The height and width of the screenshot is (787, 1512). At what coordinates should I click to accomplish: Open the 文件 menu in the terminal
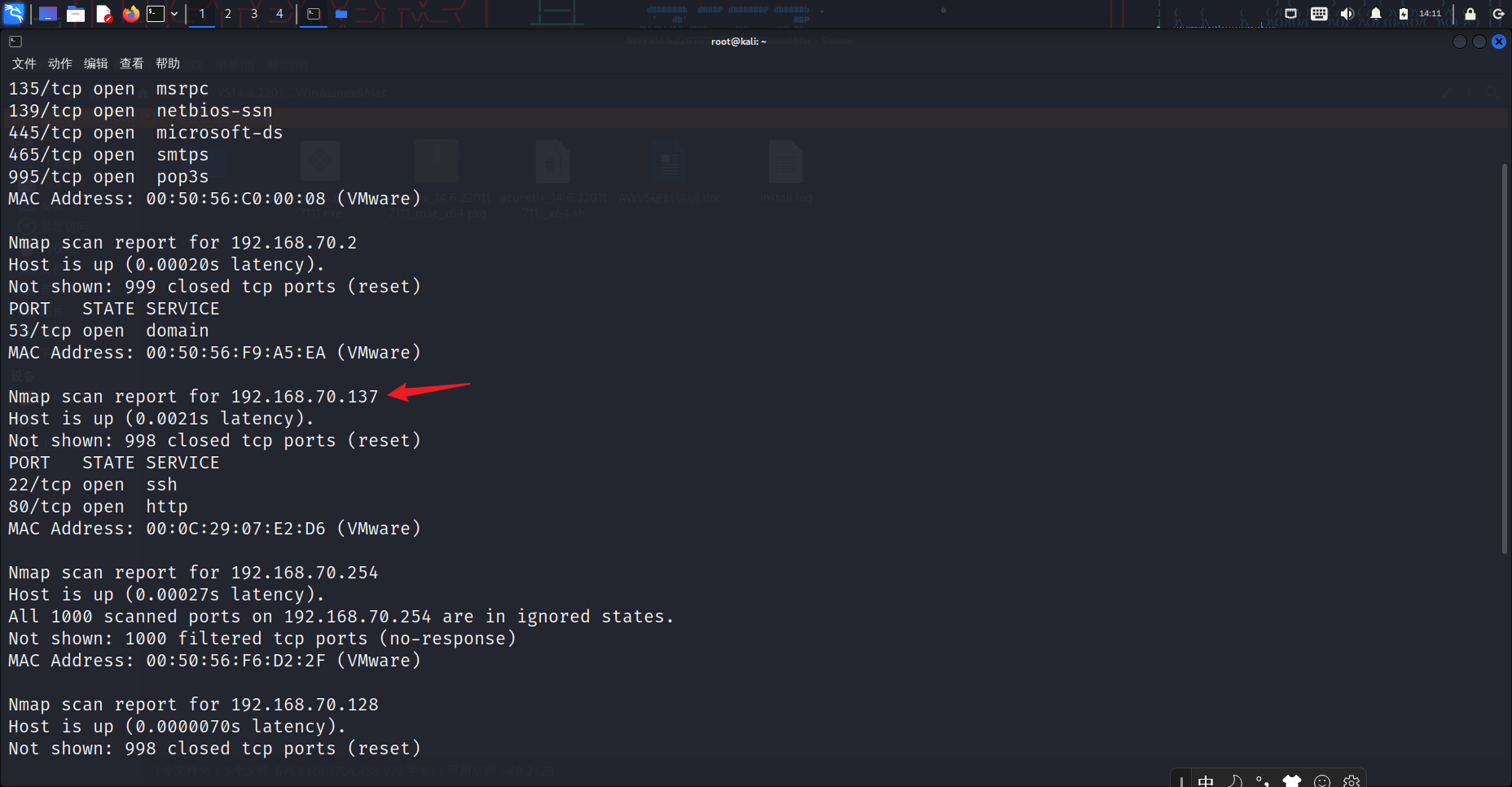click(24, 63)
